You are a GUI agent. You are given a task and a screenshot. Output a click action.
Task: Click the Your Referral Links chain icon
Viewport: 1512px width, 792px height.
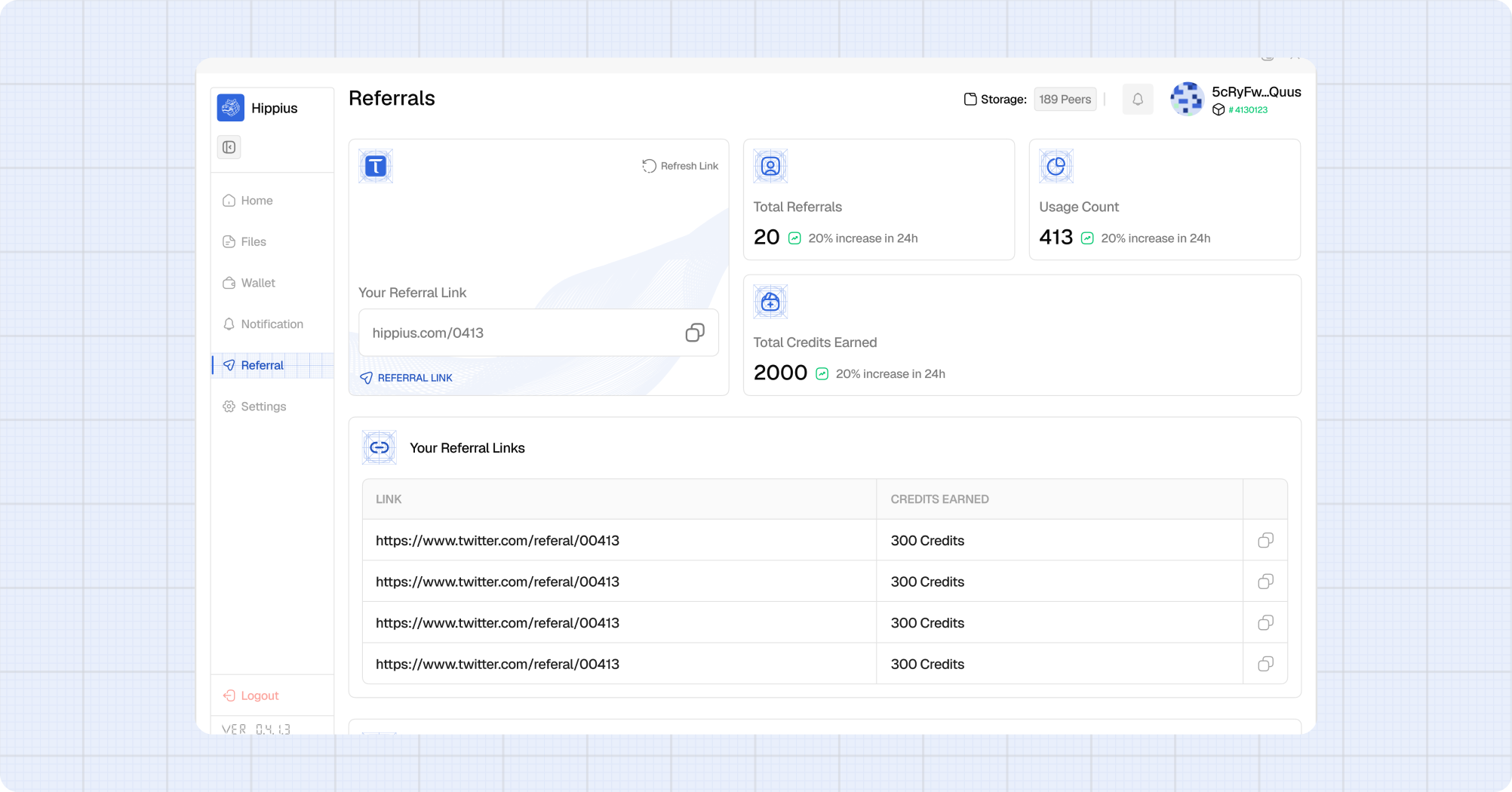pos(380,448)
